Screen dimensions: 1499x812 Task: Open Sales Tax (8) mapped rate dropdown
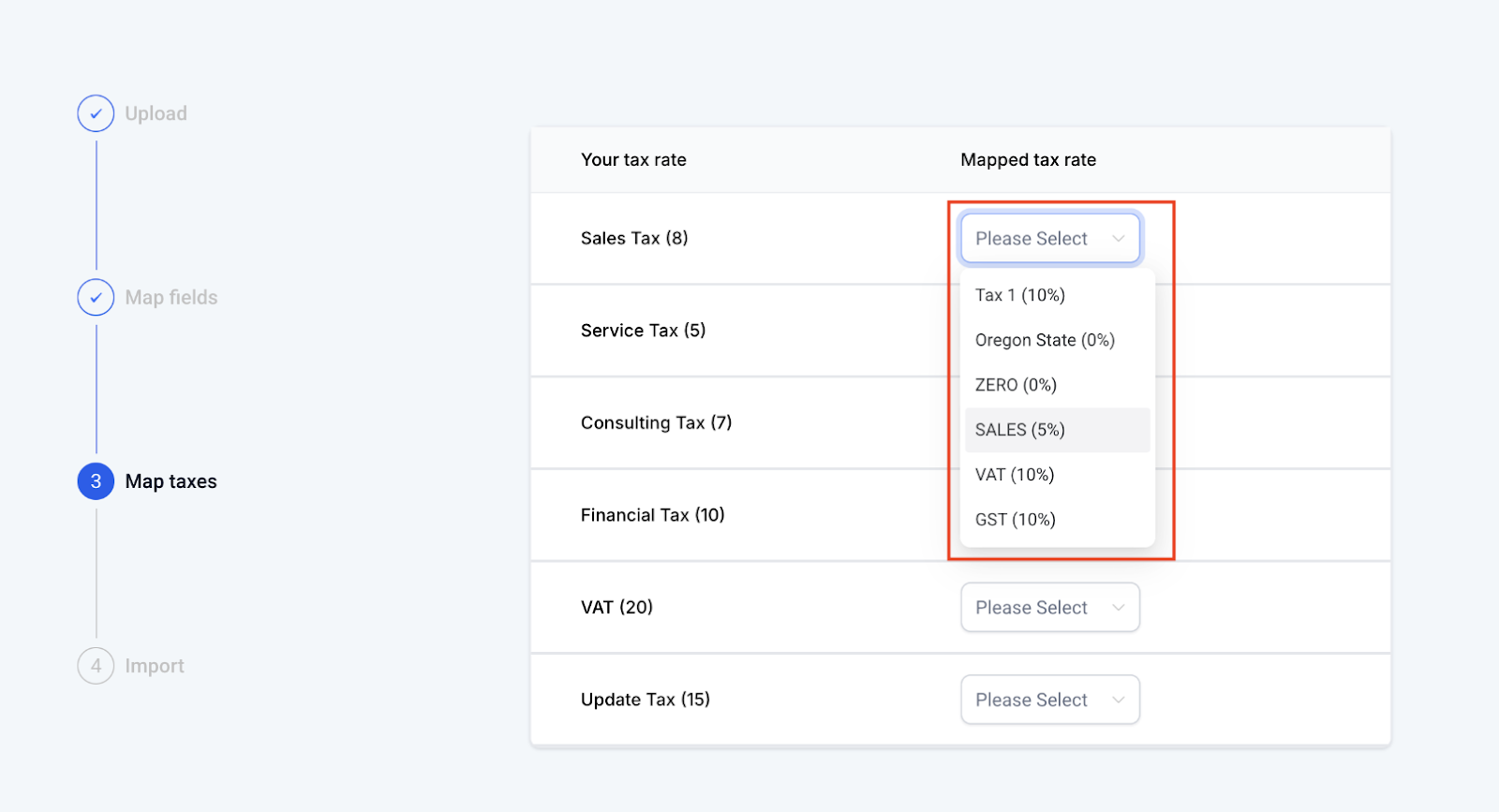1049,239
